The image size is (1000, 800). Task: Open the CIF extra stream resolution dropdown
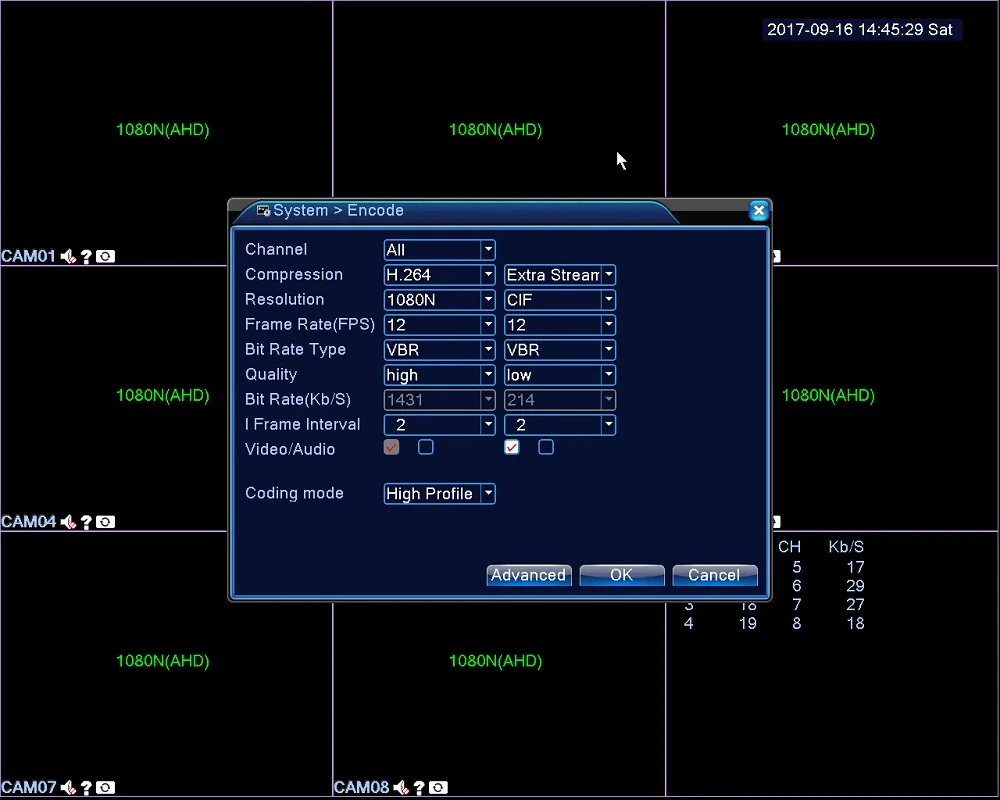click(559, 300)
